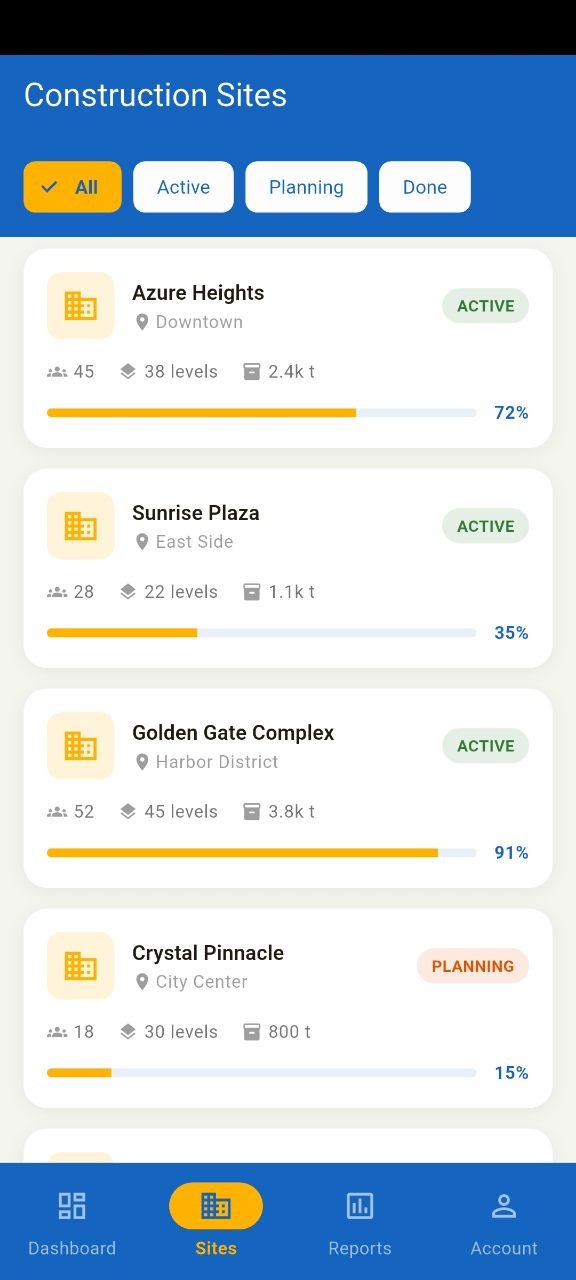Click the Azure Heights building icon

(80, 306)
